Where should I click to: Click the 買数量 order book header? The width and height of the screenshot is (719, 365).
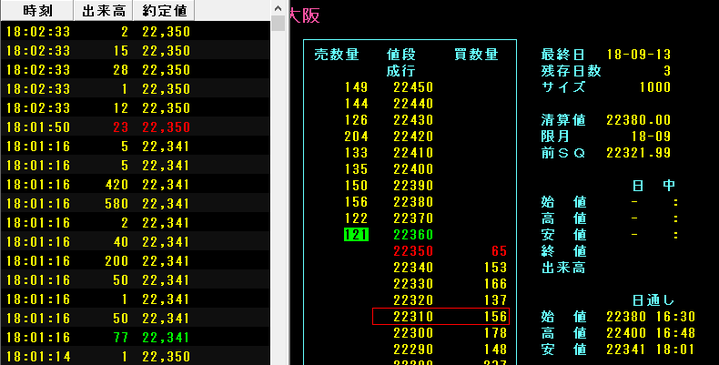476,55
